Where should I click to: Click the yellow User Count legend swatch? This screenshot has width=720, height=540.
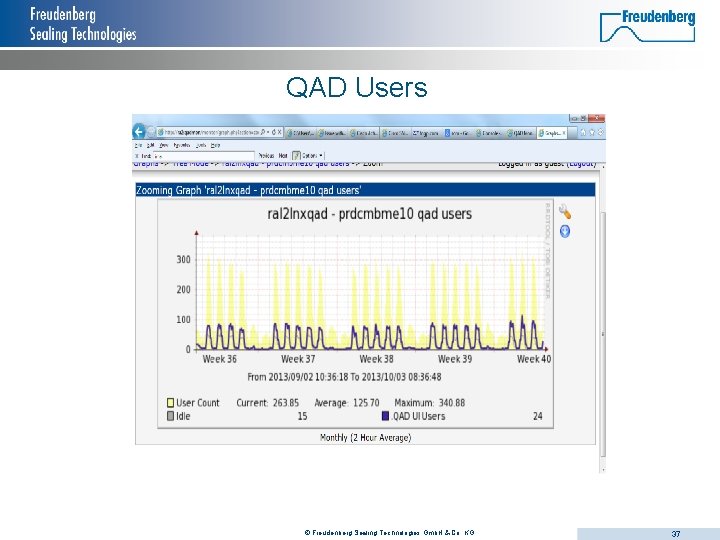tap(170, 403)
